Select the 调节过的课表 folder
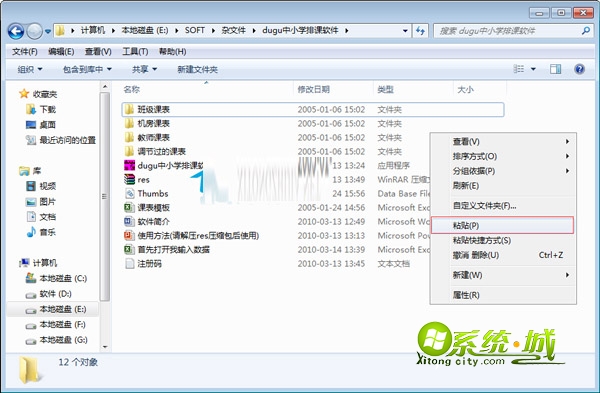The height and width of the screenshot is (393, 600). [x=155, y=151]
